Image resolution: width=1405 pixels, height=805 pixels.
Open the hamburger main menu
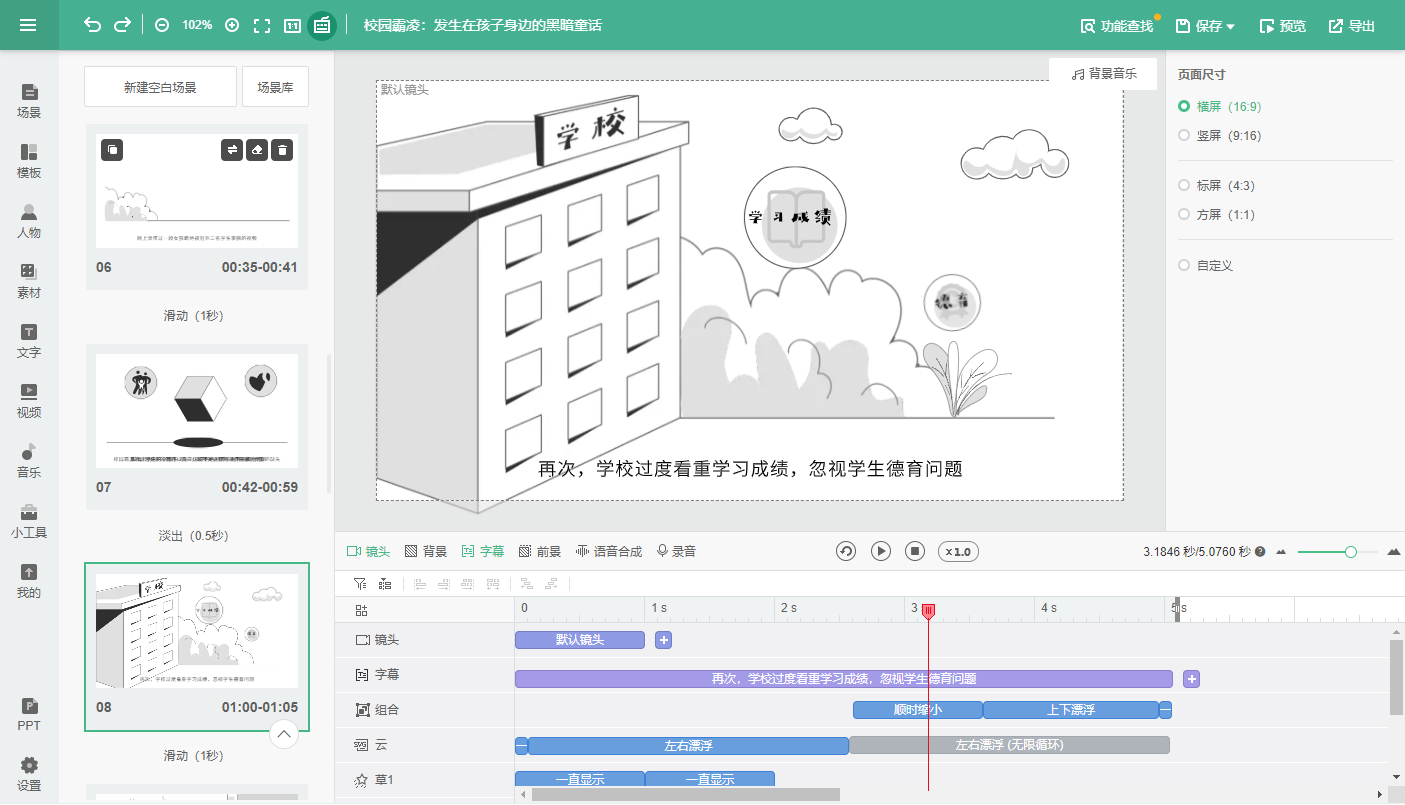[x=28, y=25]
